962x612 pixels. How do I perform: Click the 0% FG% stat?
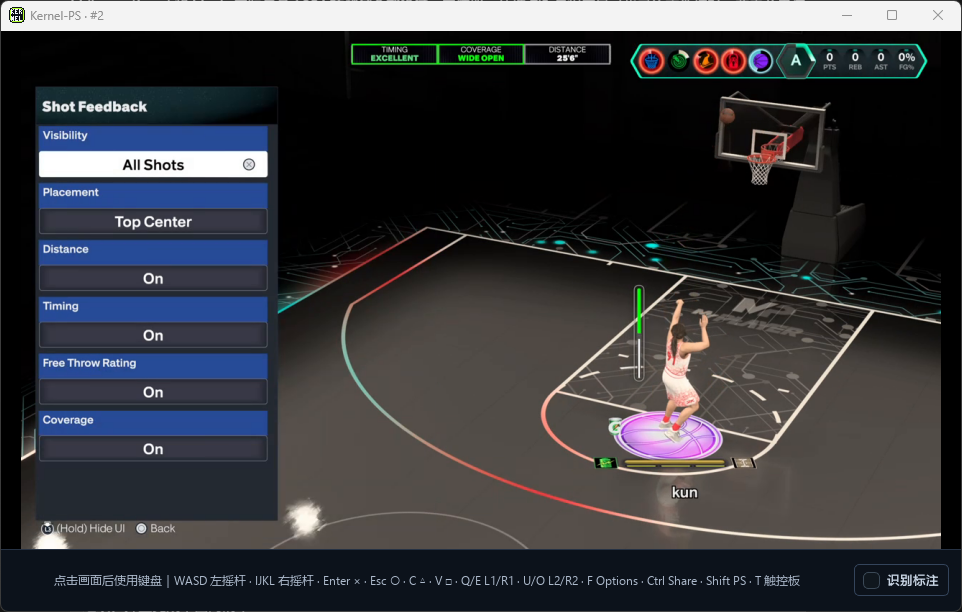(907, 61)
